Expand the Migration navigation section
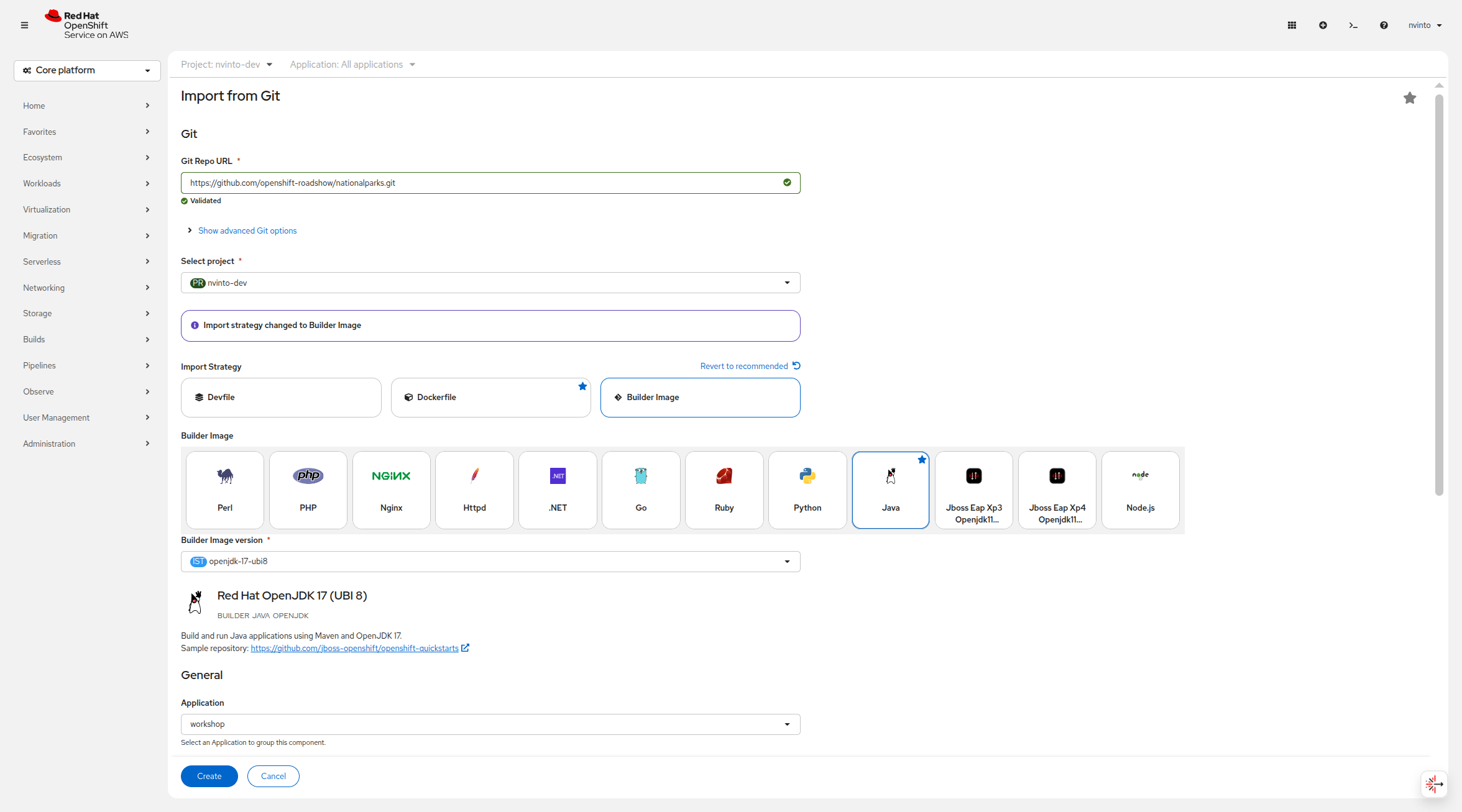The width and height of the screenshot is (1462, 812). tap(86, 235)
